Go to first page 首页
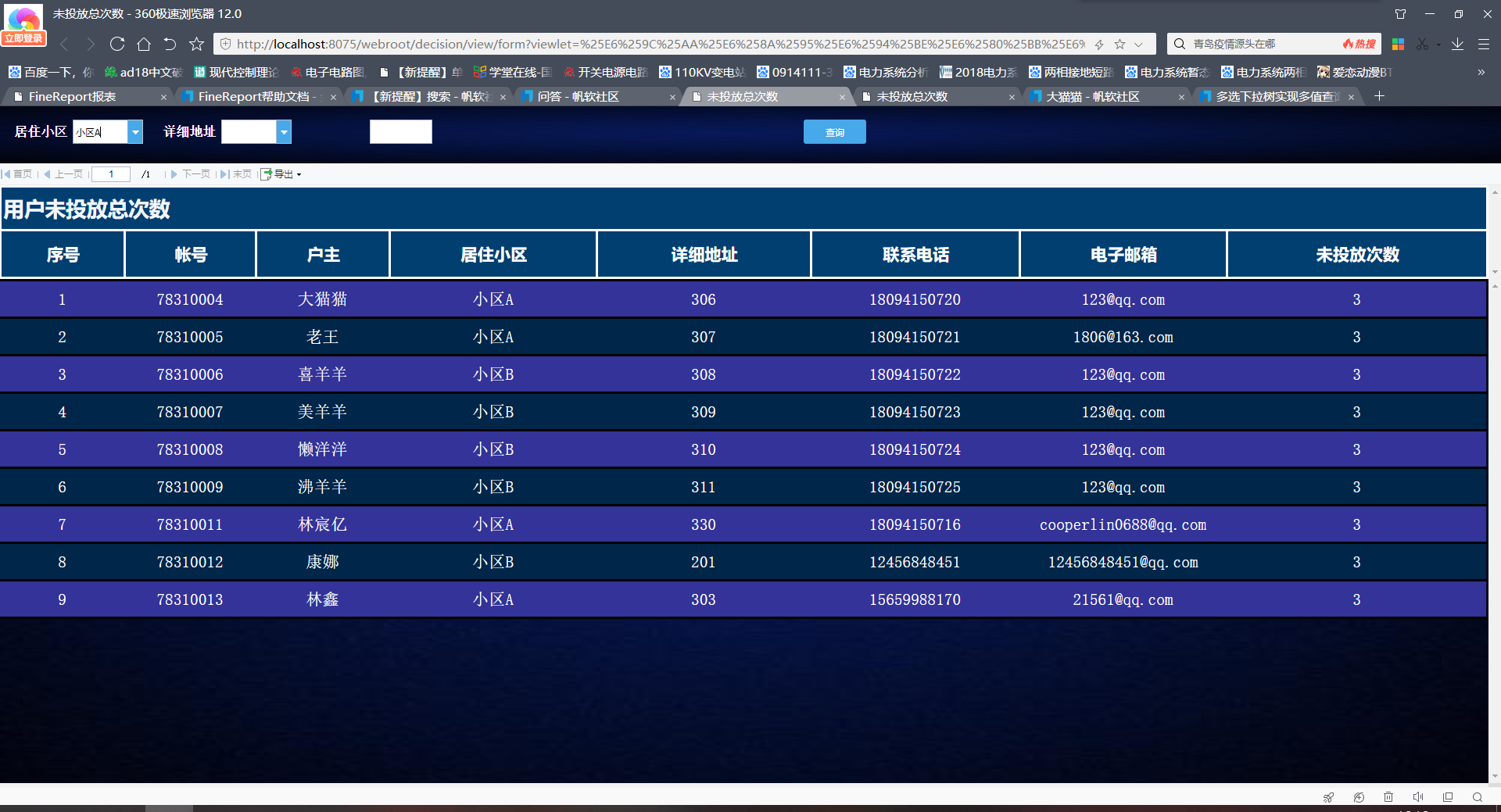 click(17, 174)
